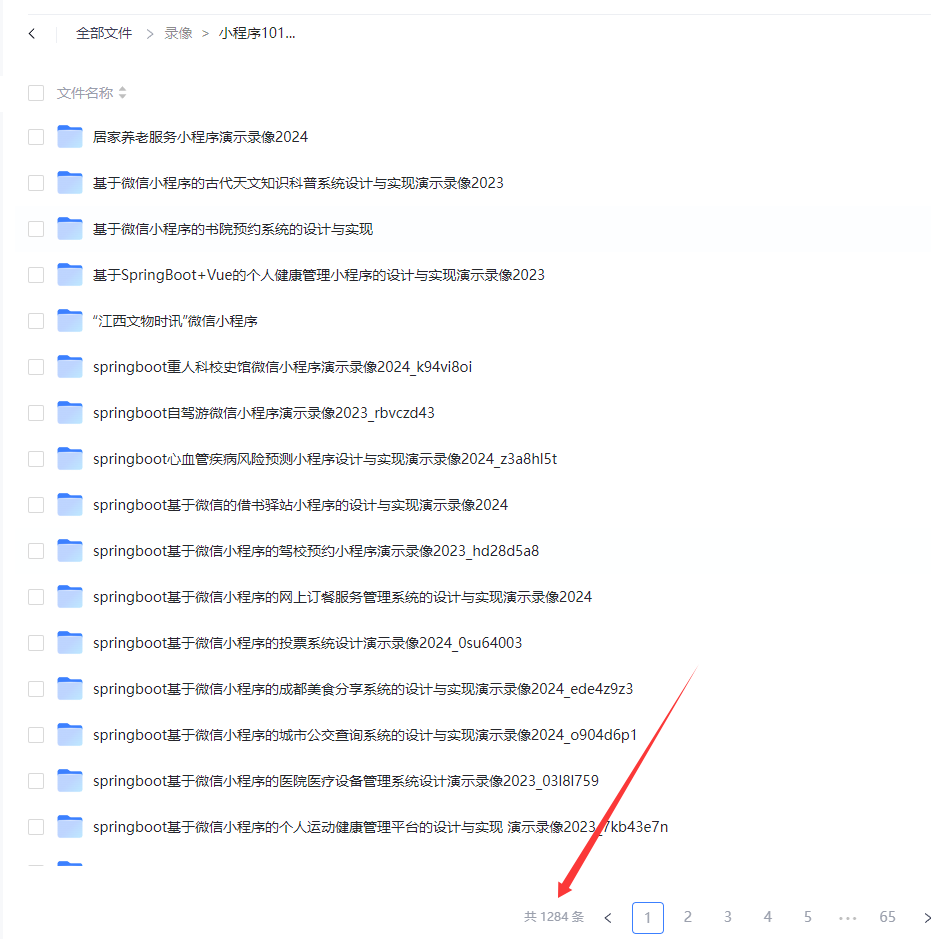Click folder icon for springboot投票系统设计
Viewport: 931px width, 939px height.
pos(70,643)
